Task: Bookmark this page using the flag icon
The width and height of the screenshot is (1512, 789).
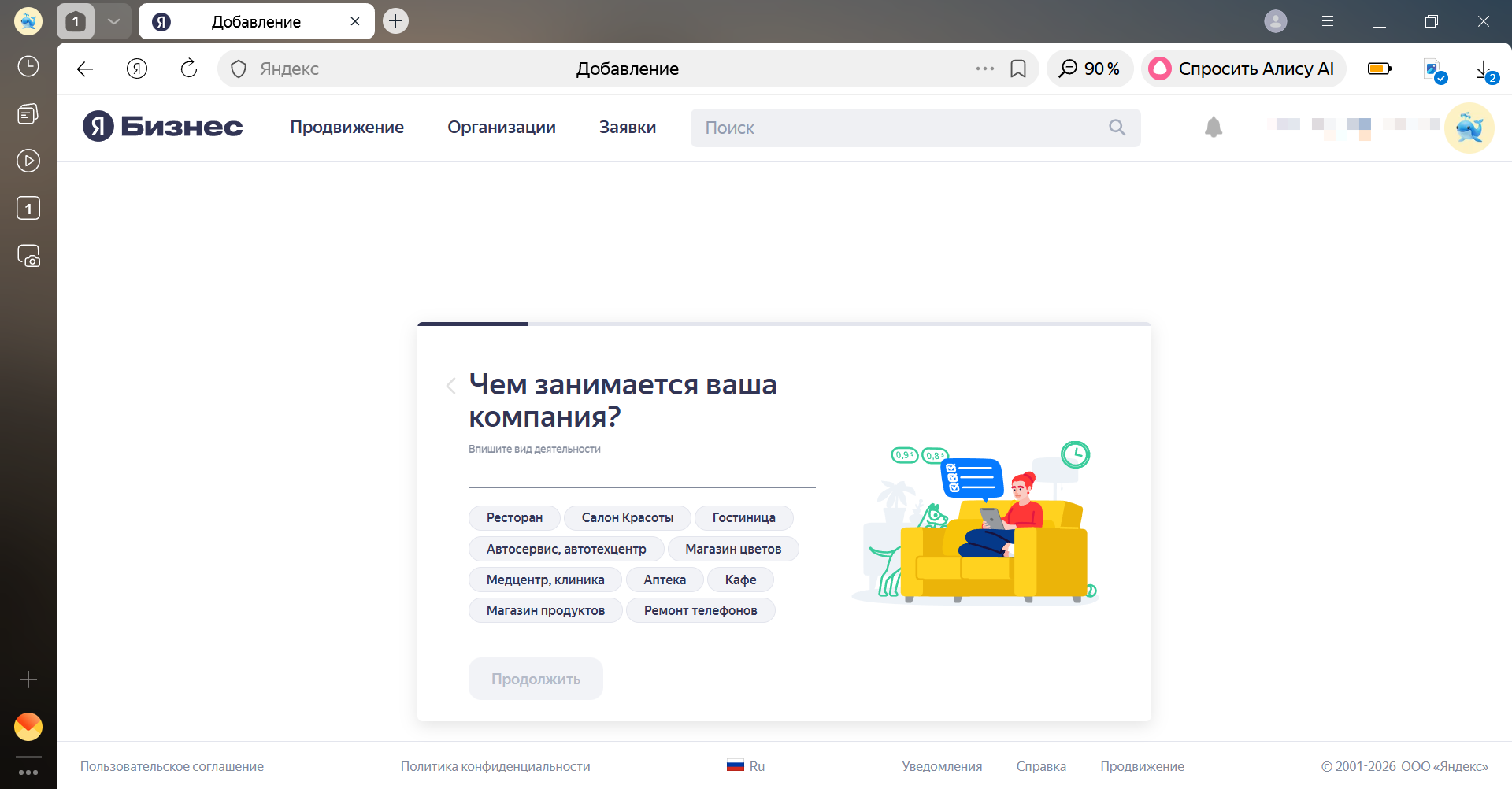Action: pos(1019,69)
